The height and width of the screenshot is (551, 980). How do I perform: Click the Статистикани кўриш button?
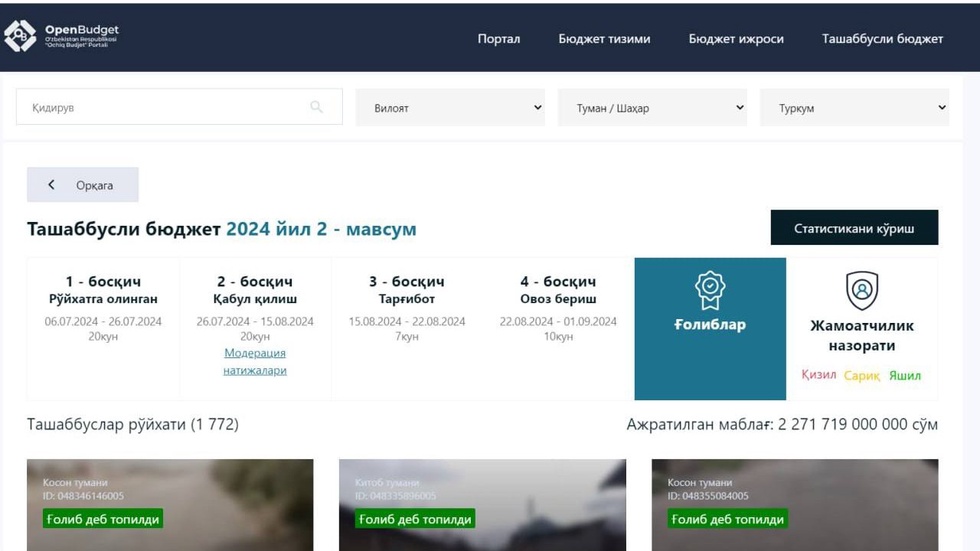pos(854,228)
